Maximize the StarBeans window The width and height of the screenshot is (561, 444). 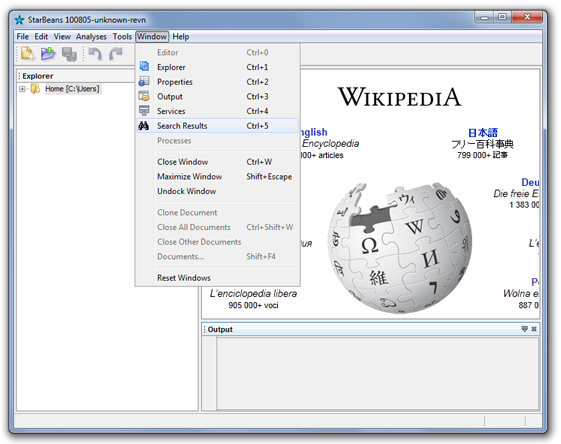click(x=503, y=17)
